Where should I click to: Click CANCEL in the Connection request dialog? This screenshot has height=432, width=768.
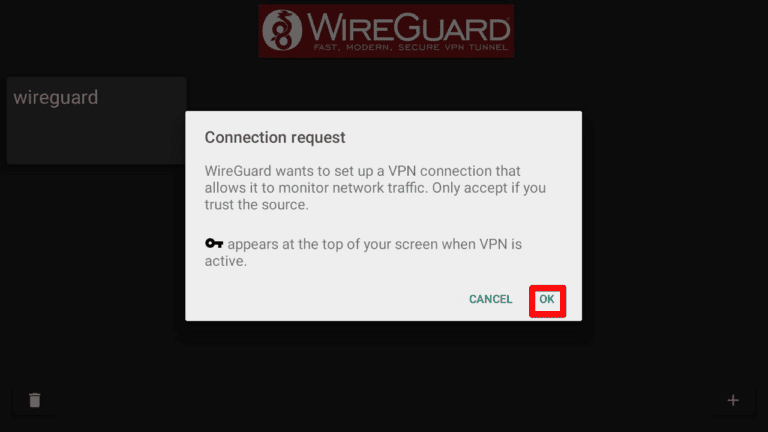tap(490, 299)
